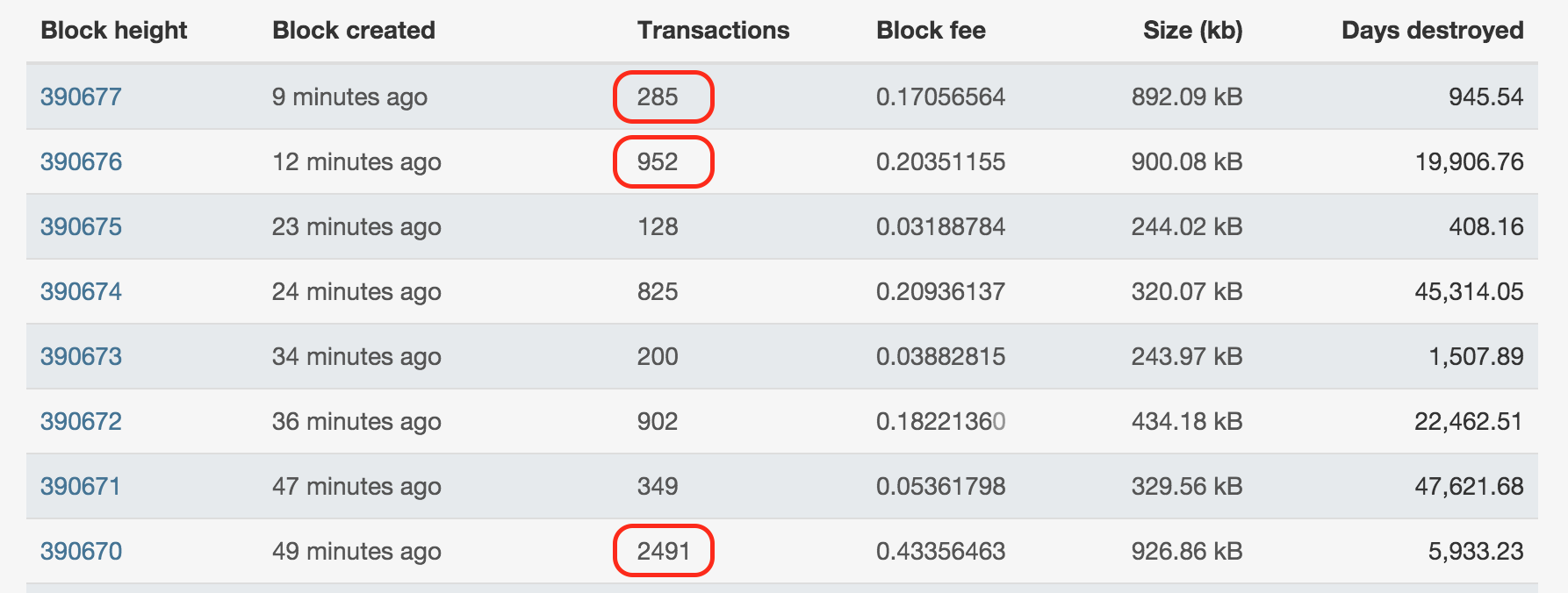Open block 390677 link

[81, 96]
